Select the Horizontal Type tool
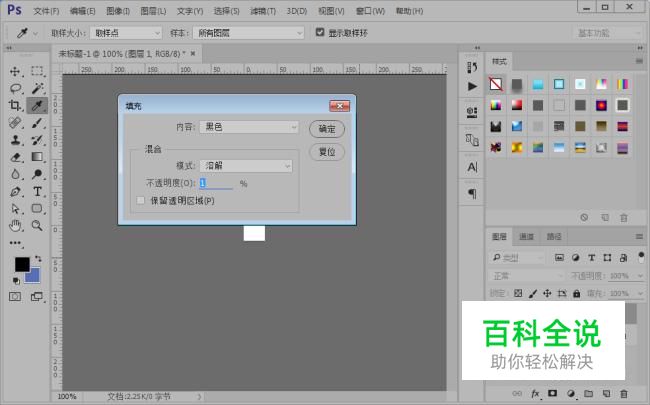This screenshot has height=405, width=650. 37,192
